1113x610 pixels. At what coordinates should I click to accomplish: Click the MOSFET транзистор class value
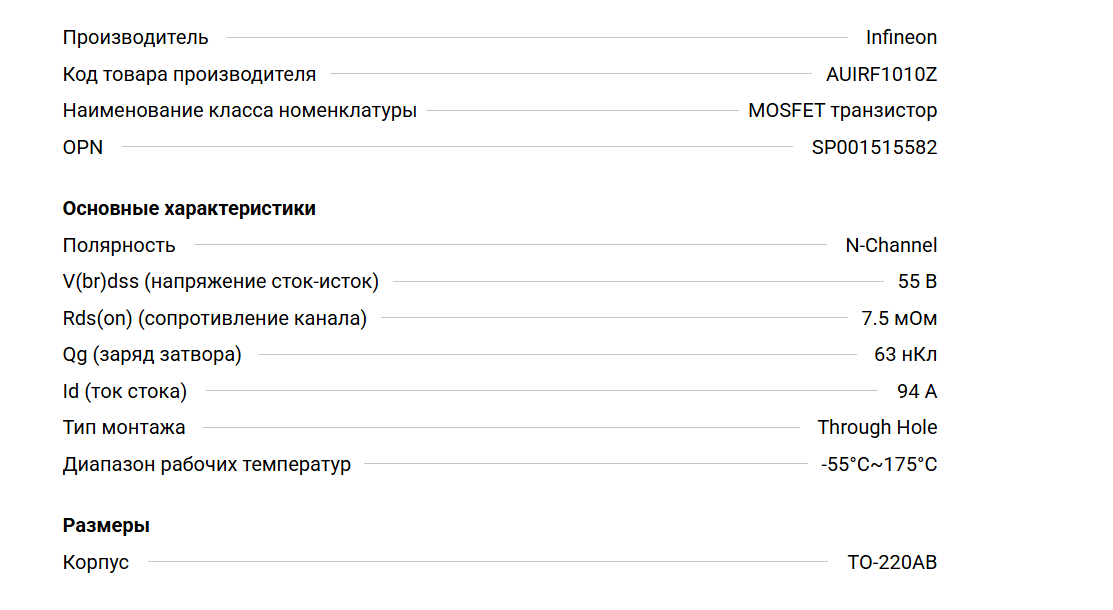pyautogui.click(x=842, y=111)
